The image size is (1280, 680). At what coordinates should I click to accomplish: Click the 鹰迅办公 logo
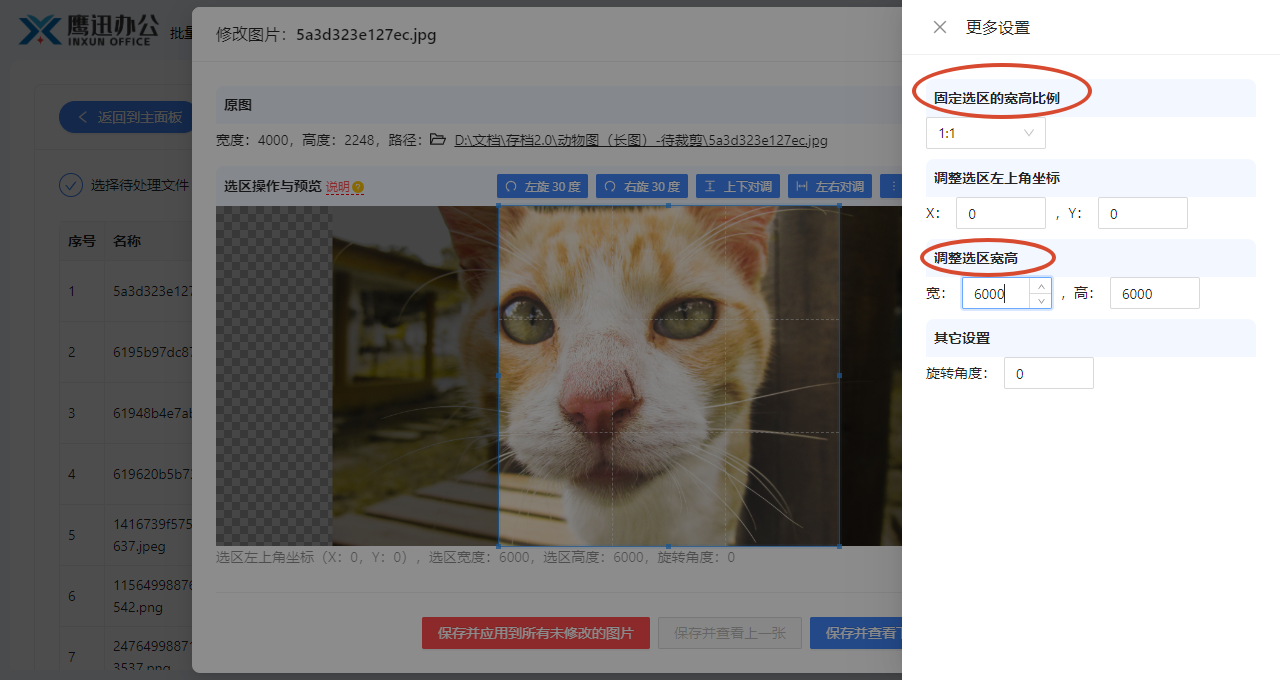pos(88,30)
